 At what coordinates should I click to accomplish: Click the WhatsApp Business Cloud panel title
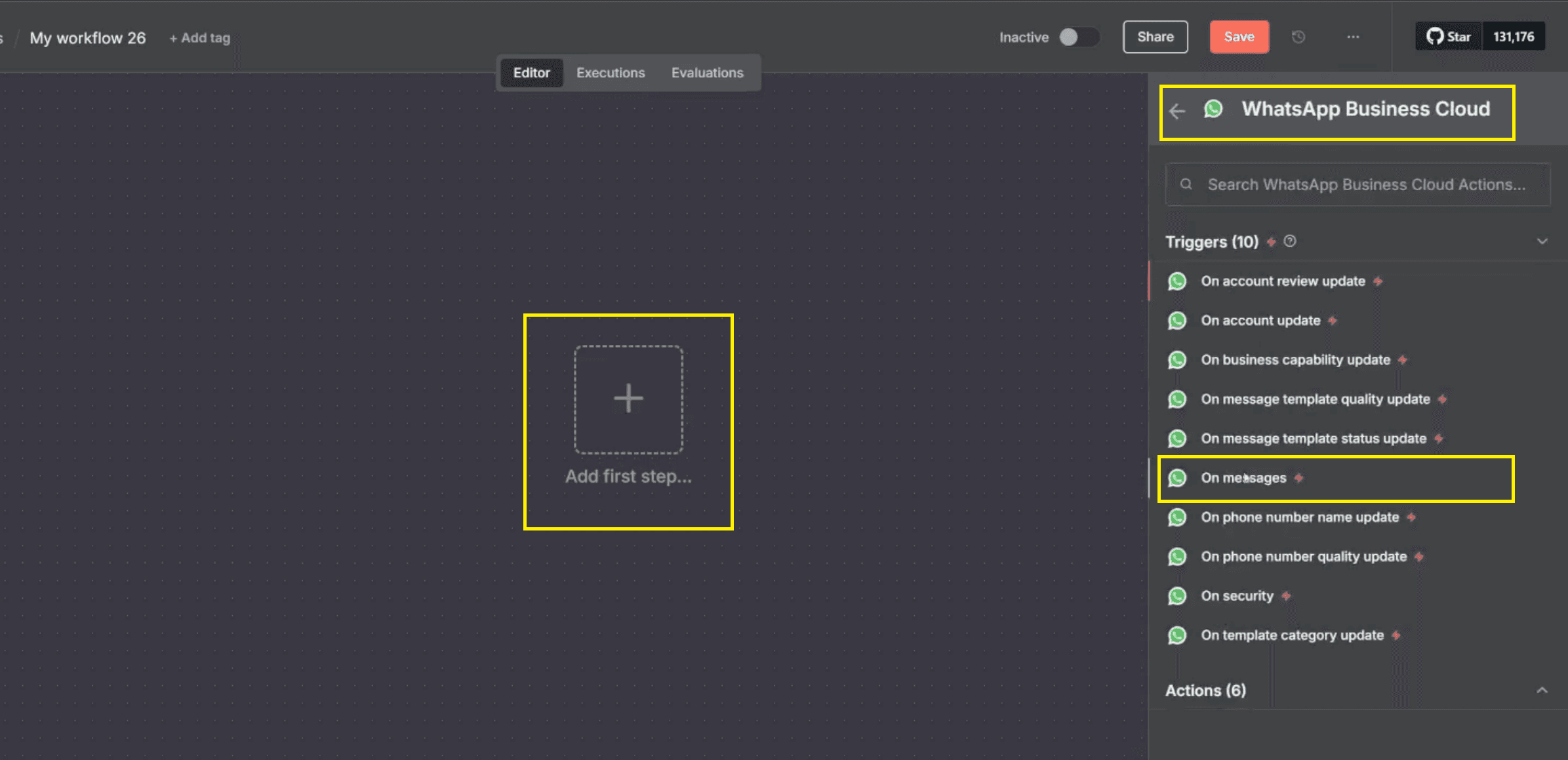pos(1366,109)
